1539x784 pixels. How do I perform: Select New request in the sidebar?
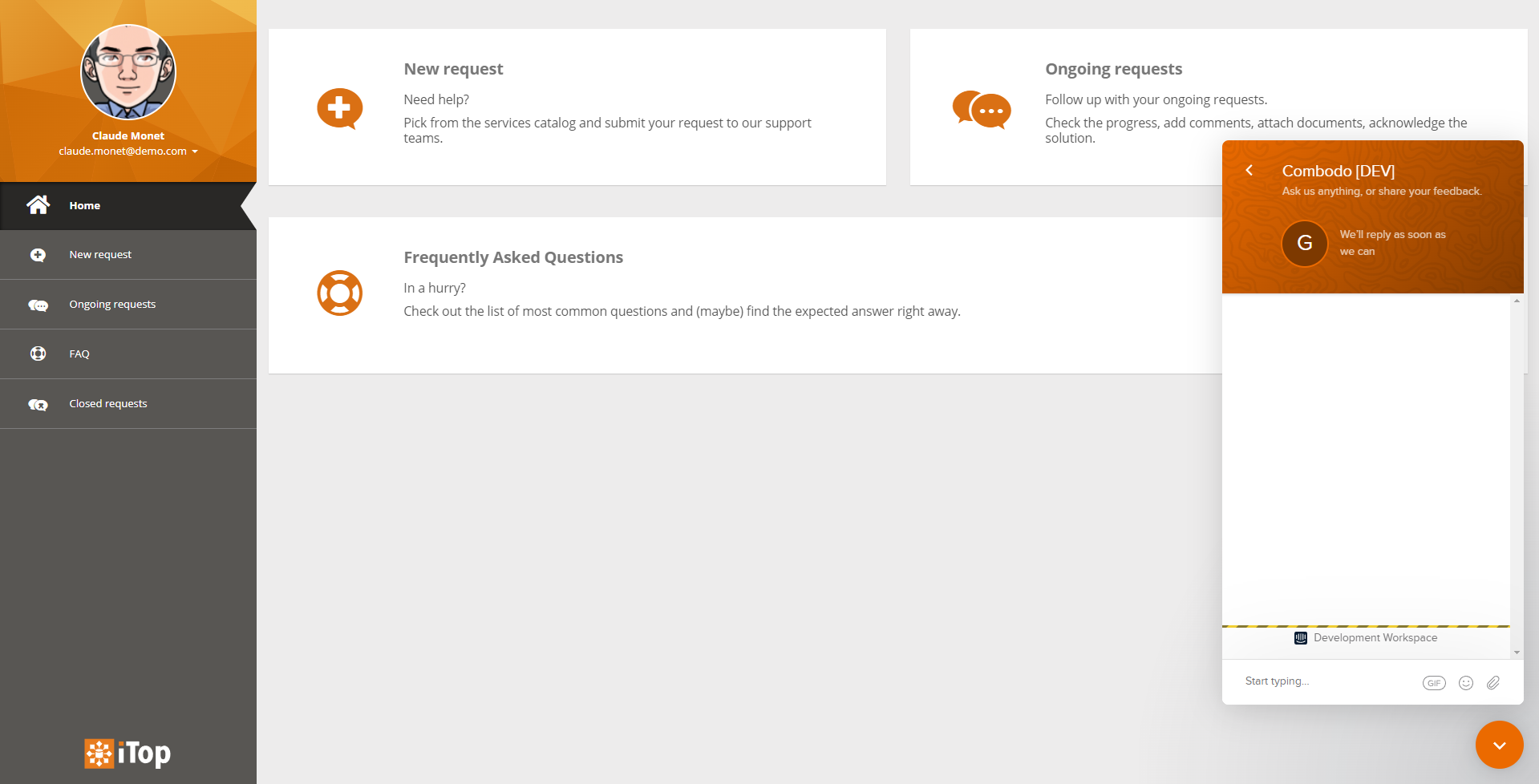coord(100,255)
